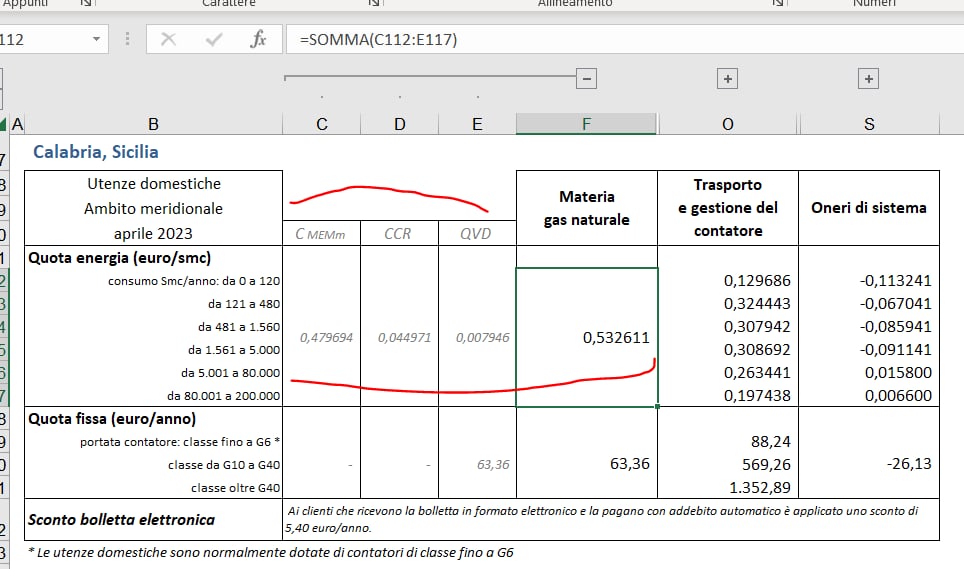Click the Select All corner triangle

pos(4,125)
